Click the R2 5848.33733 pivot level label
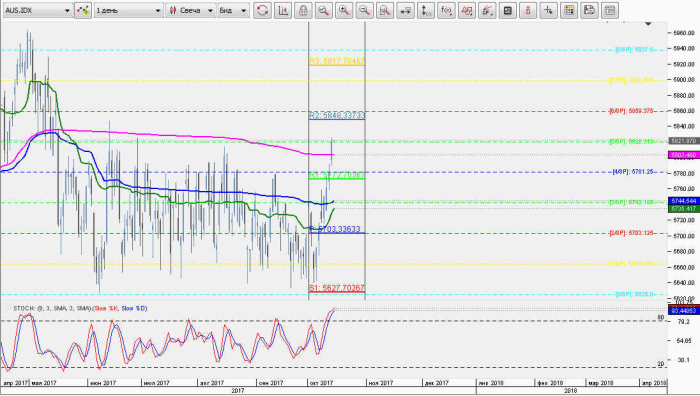The width and height of the screenshot is (700, 396). point(337,116)
